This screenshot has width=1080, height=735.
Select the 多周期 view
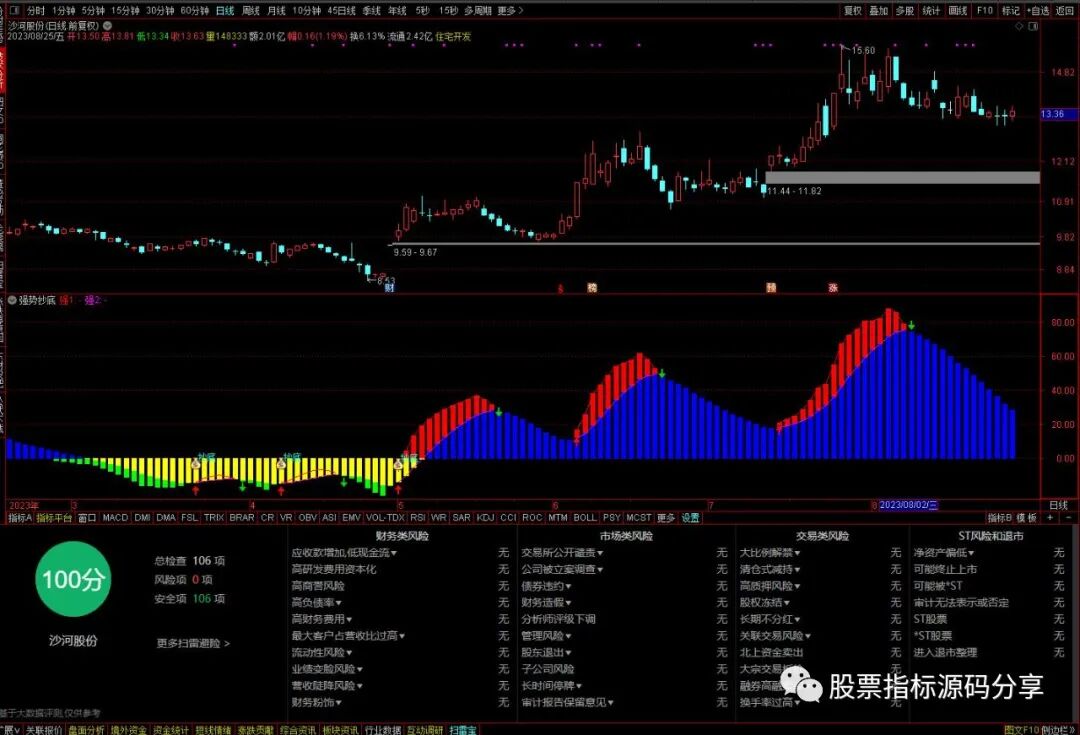pyautogui.click(x=477, y=10)
